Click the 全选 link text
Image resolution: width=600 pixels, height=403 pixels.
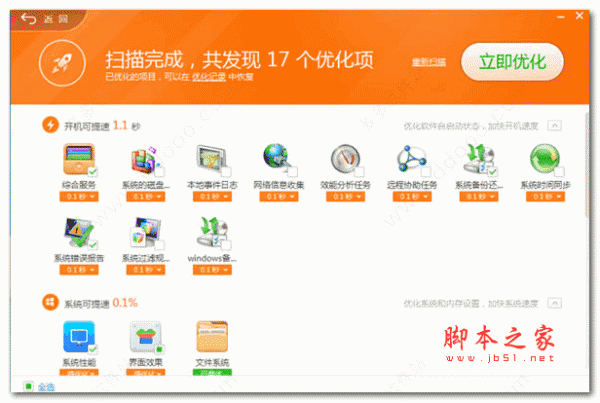click(x=46, y=387)
